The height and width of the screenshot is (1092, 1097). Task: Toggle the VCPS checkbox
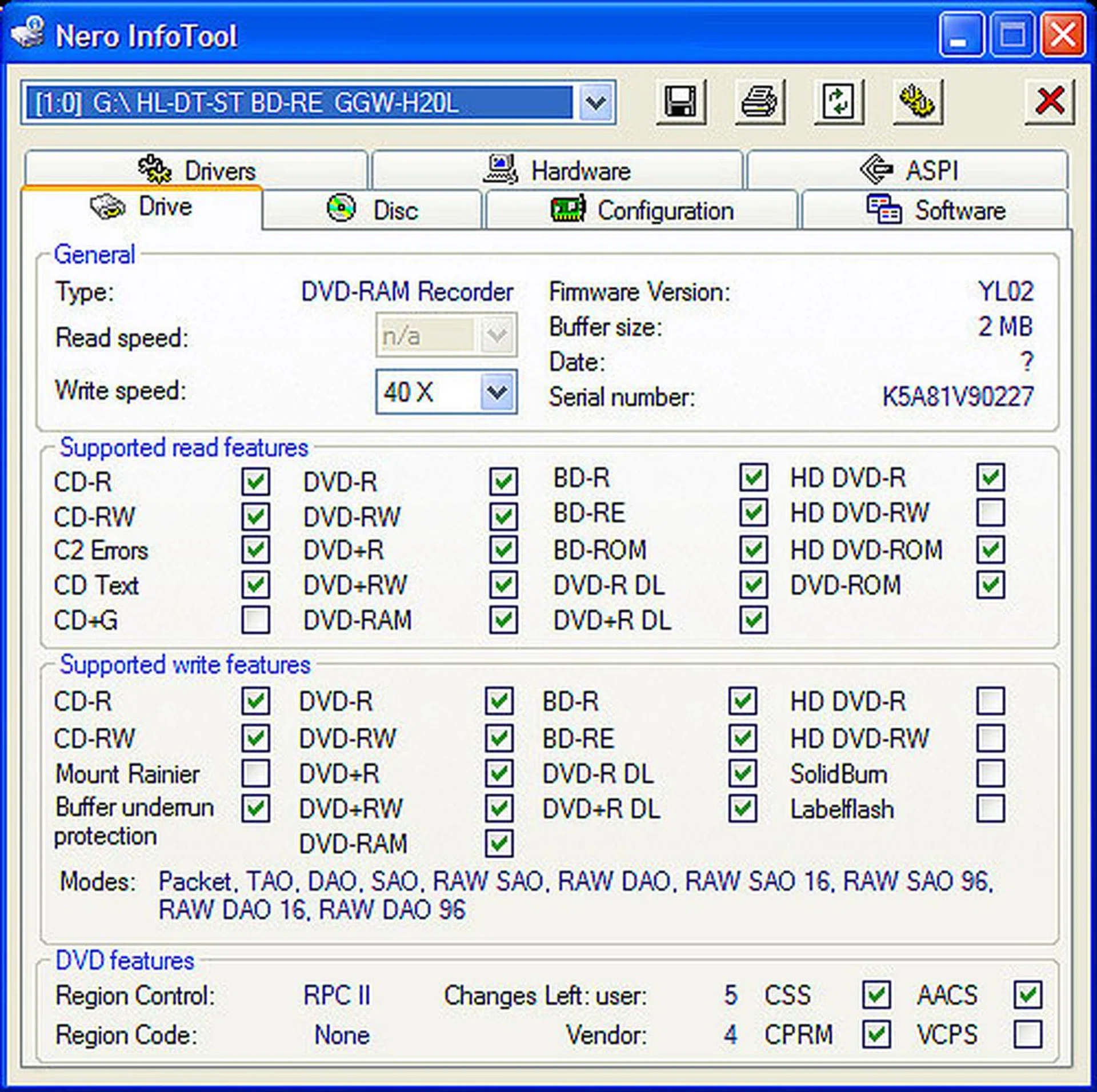pyautogui.click(x=1027, y=1034)
